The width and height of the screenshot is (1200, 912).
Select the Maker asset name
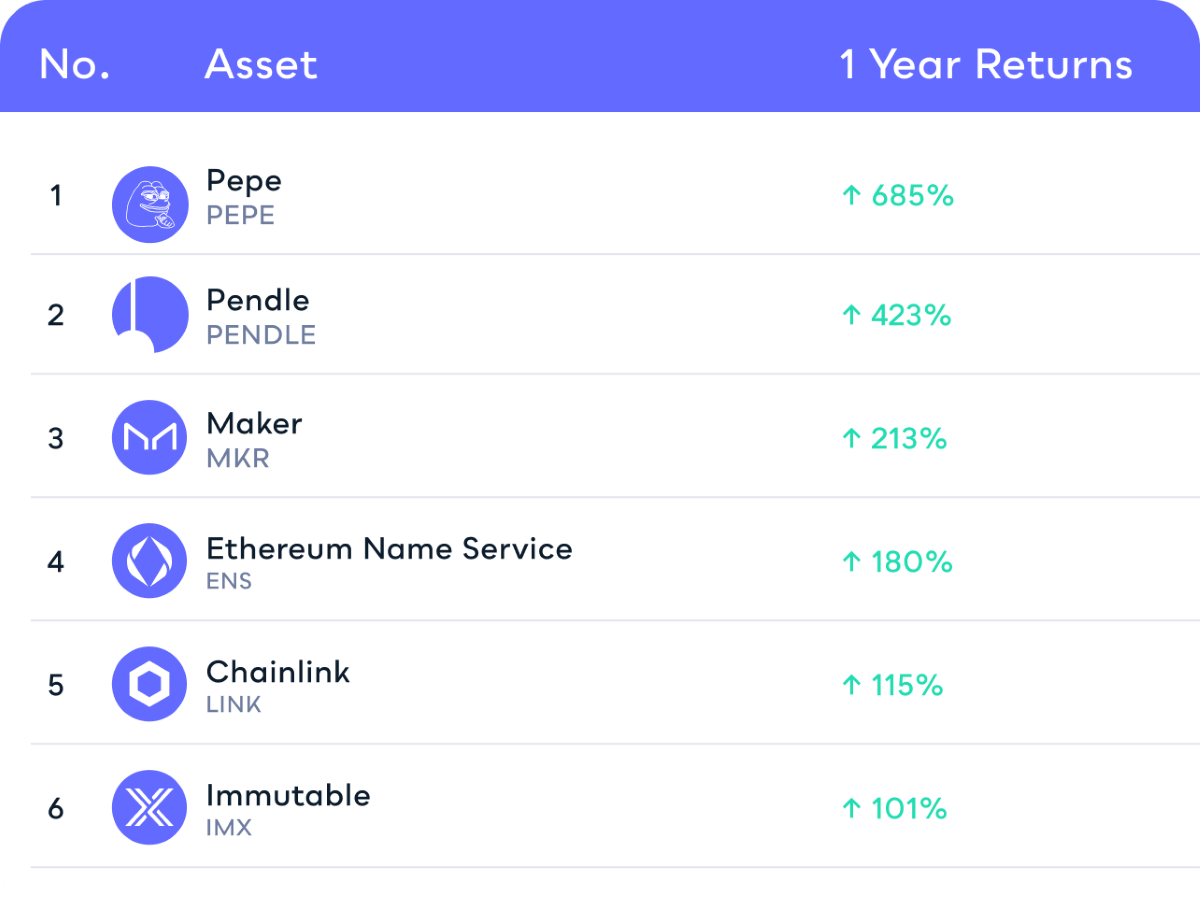click(x=254, y=423)
